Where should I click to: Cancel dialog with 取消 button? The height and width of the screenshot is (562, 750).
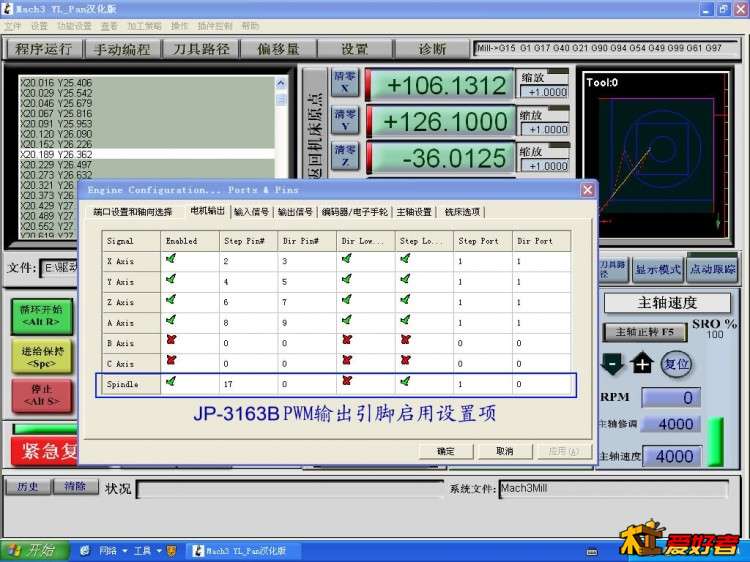[x=505, y=451]
